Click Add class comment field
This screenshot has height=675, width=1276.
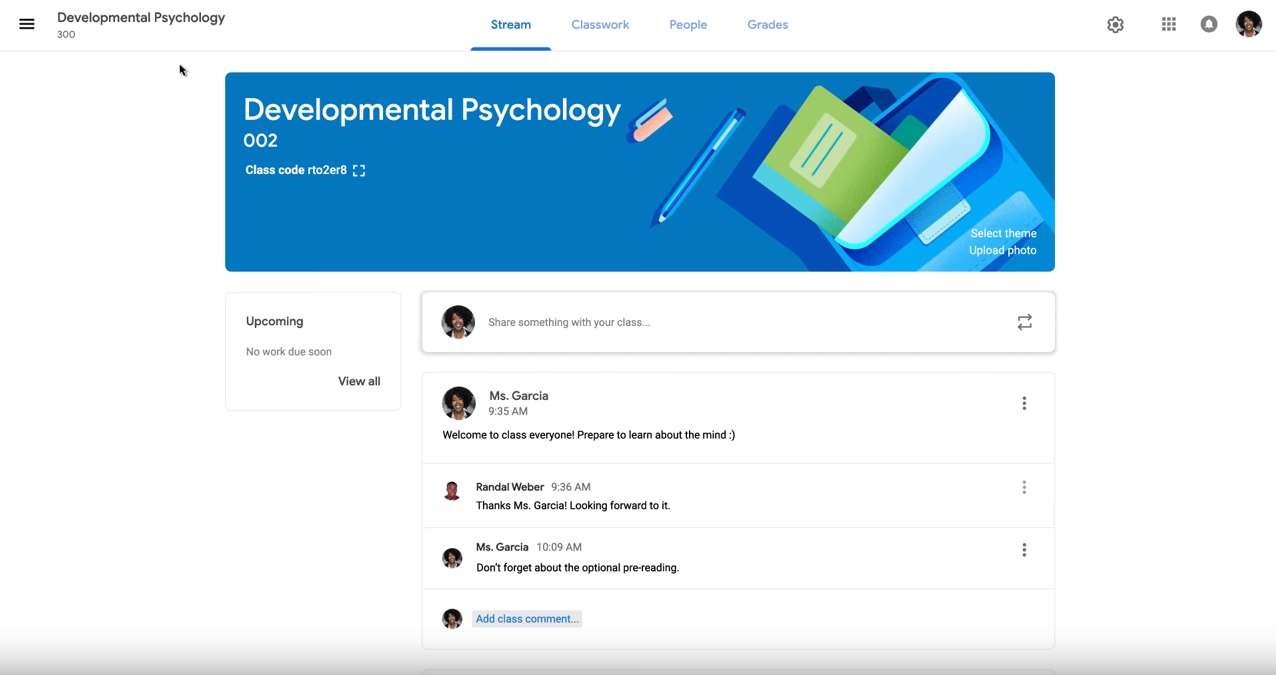point(527,618)
